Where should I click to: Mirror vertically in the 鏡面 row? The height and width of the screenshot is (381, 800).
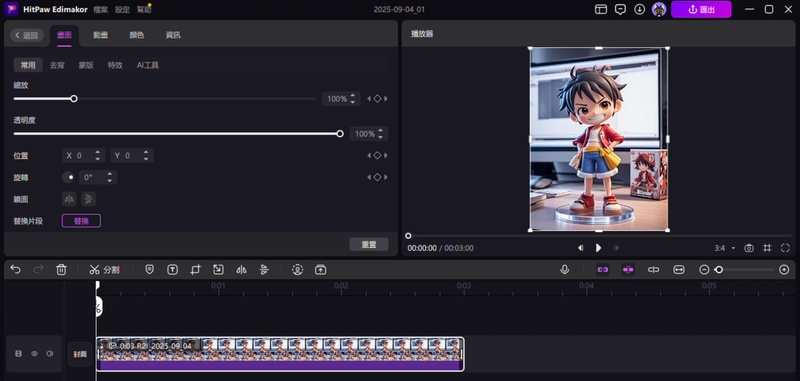click(x=88, y=198)
